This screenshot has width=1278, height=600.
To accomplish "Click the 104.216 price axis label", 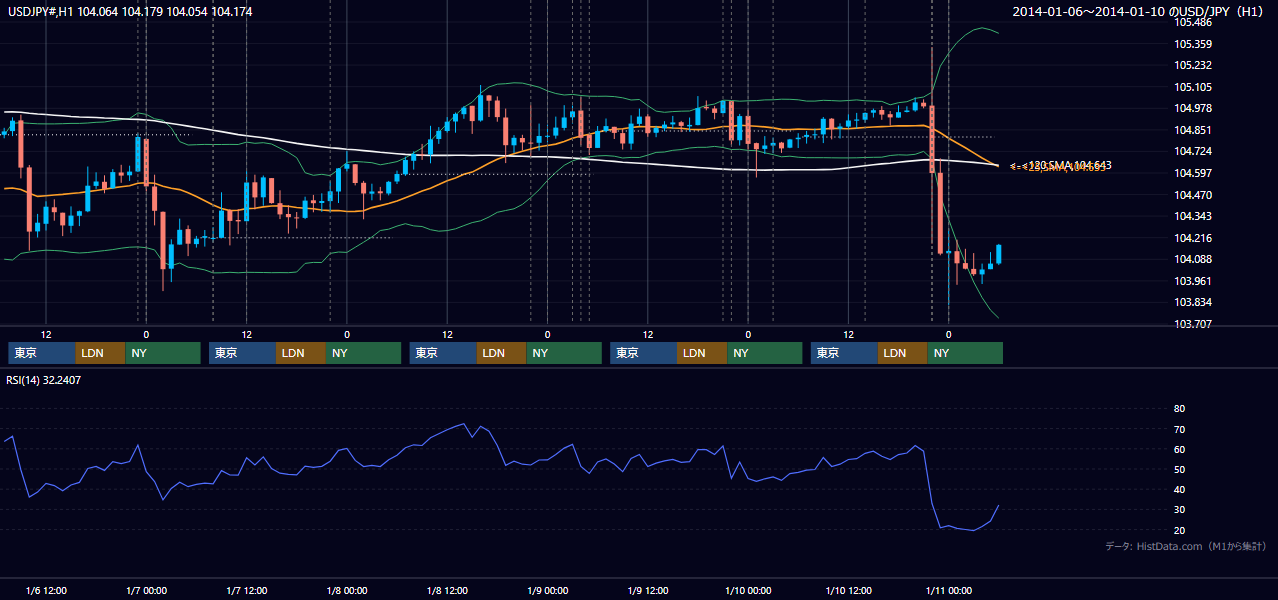I will coord(1193,238).
